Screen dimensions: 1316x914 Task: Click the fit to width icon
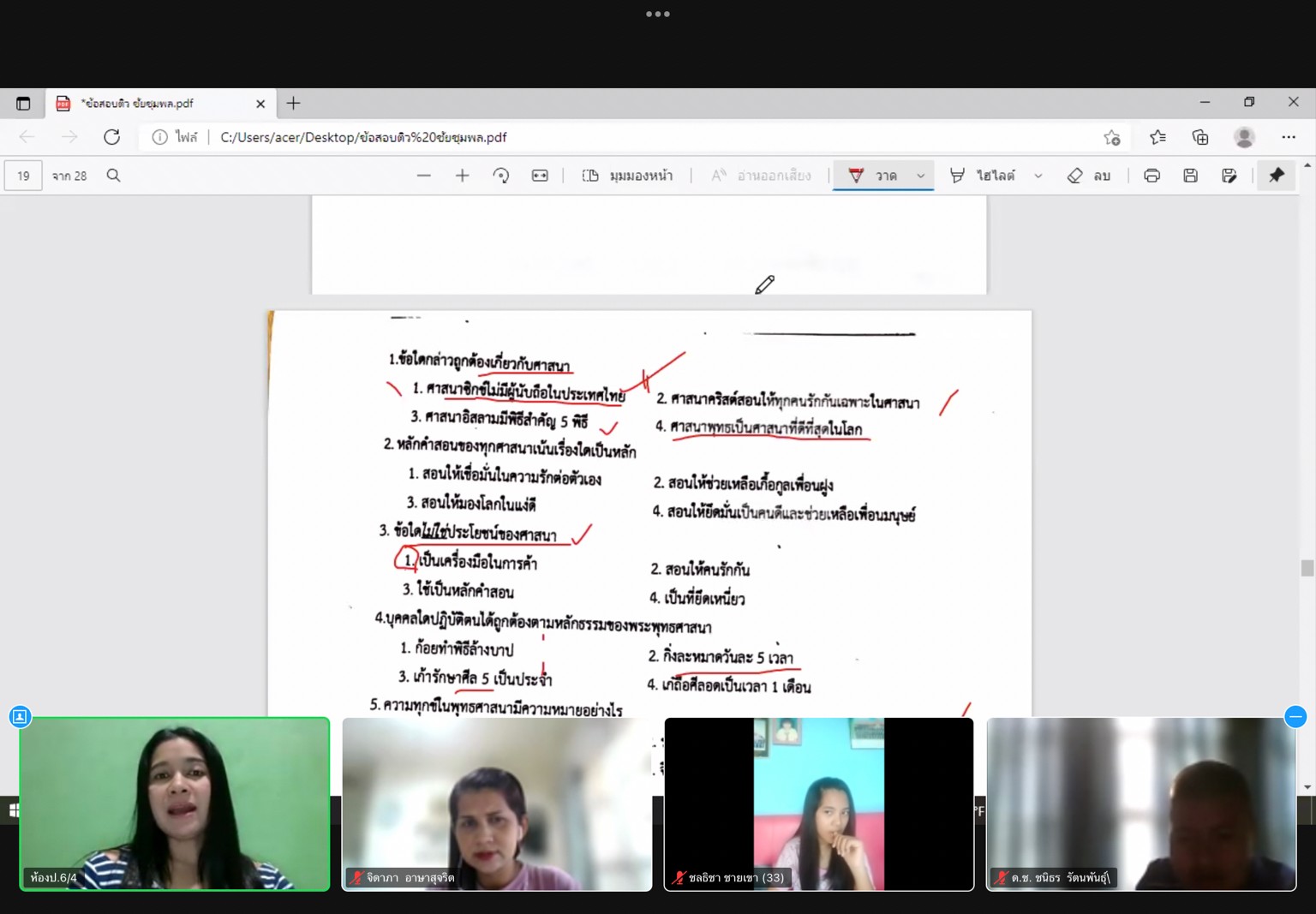(x=540, y=176)
